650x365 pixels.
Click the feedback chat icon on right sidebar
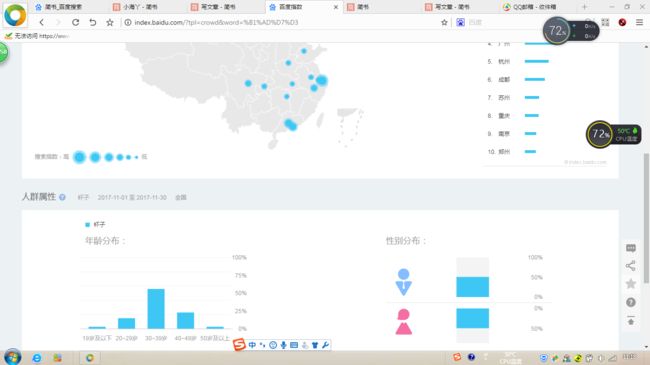tap(631, 248)
